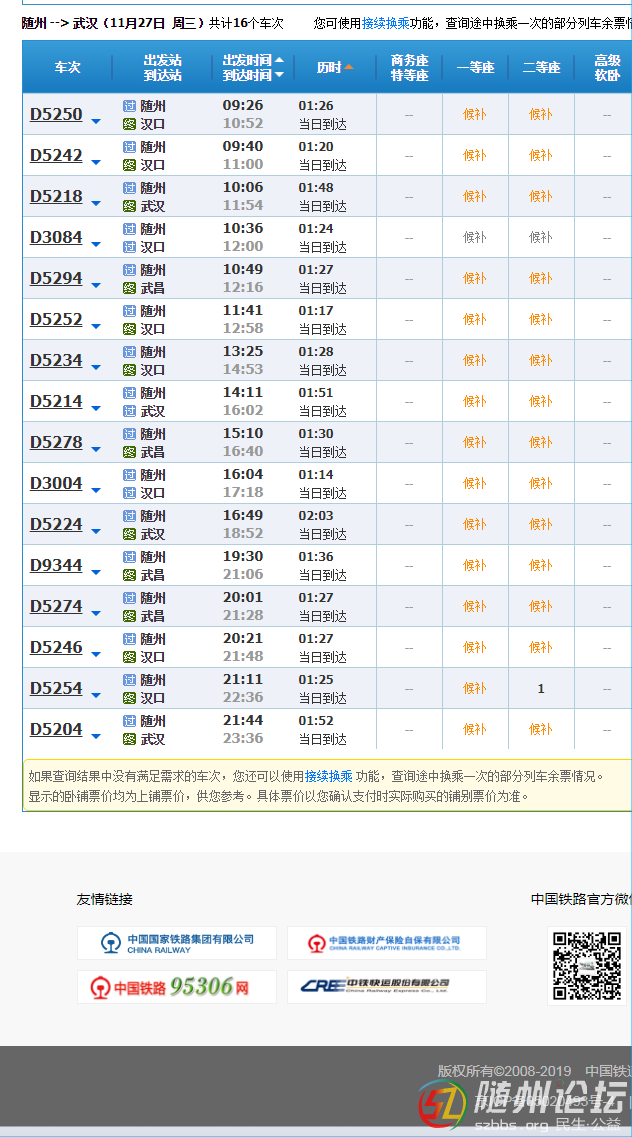
Task: Click the 过 station icon in the D5250 row
Action: click(x=129, y=106)
